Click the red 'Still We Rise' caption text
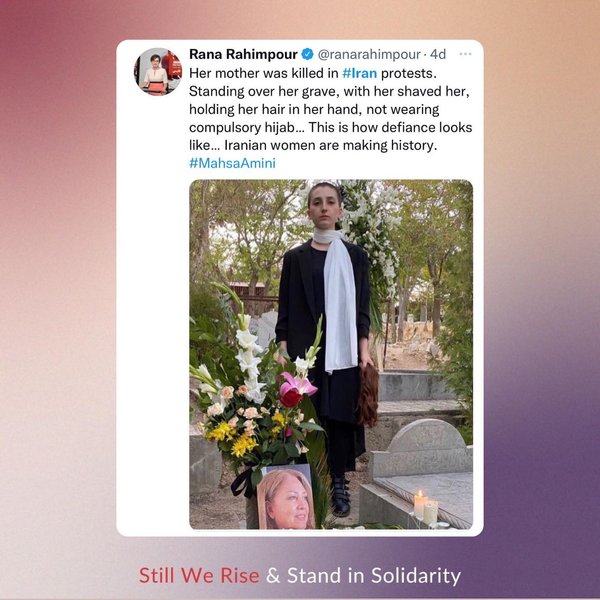 pos(199,575)
